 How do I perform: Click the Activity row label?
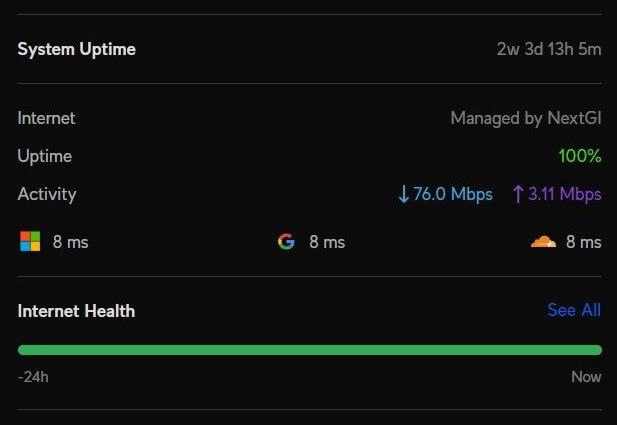tap(47, 194)
